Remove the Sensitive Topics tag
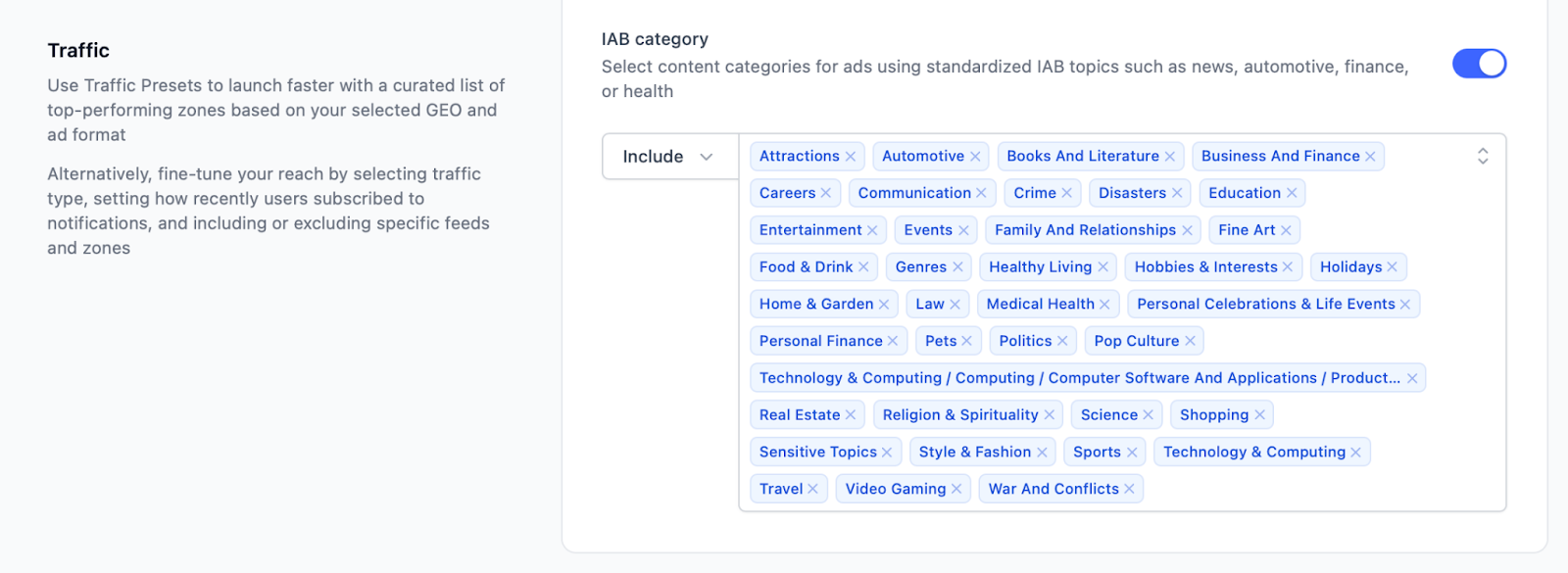1568x573 pixels. pyautogui.click(x=887, y=453)
